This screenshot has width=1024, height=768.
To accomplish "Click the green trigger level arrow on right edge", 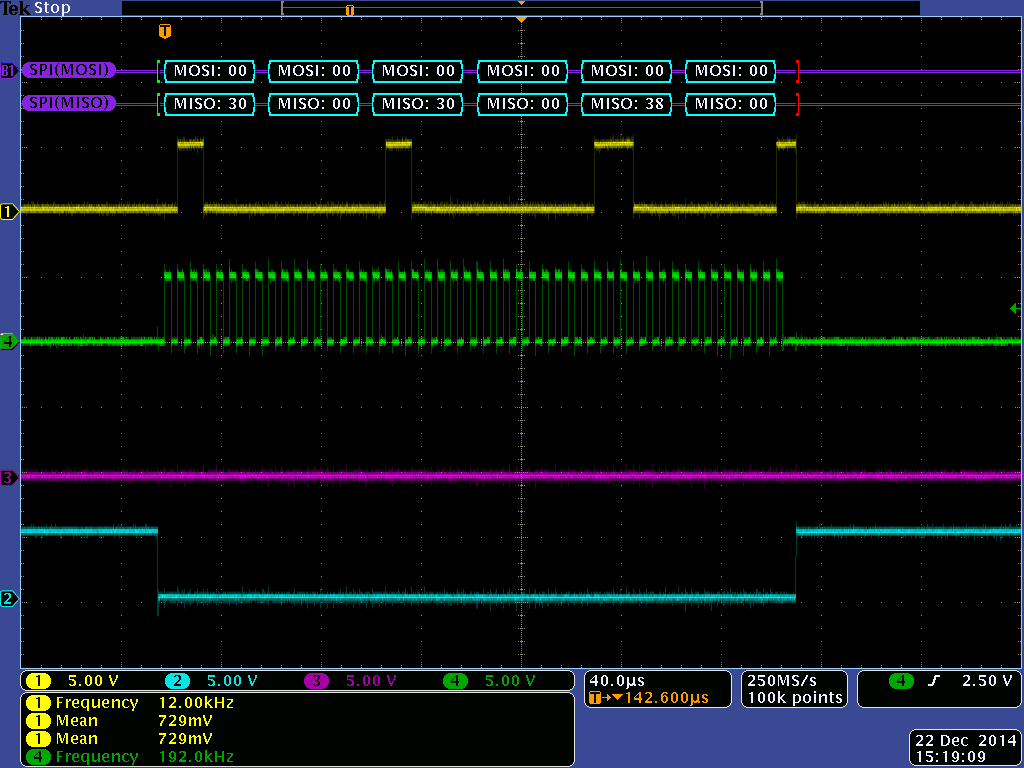I will 1016,308.
